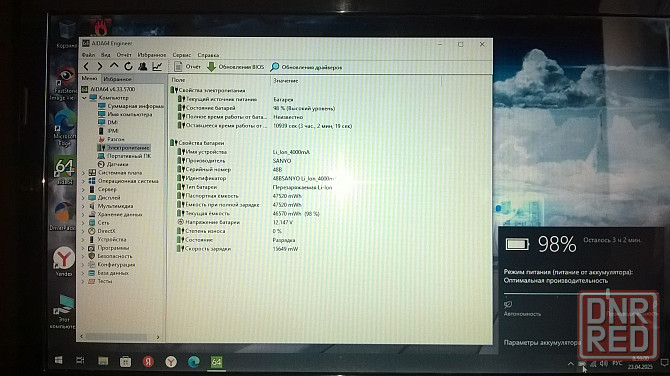Screen dimensions: 670x376
Task: Open the Отчет menu in menu bar
Action: click(124, 55)
